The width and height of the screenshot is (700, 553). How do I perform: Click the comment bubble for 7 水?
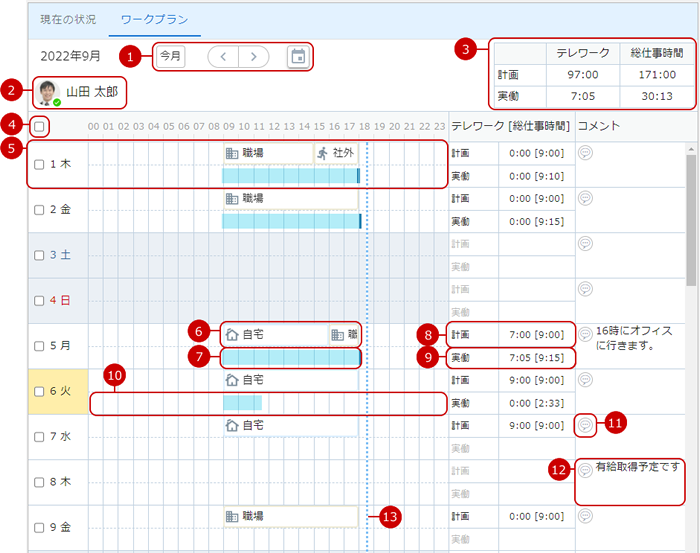pyautogui.click(x=586, y=425)
